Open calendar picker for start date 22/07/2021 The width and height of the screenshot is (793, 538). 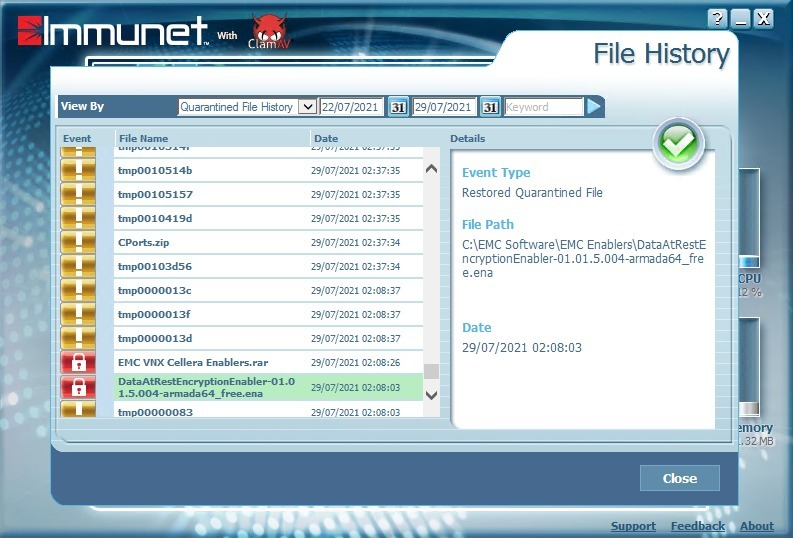(398, 107)
